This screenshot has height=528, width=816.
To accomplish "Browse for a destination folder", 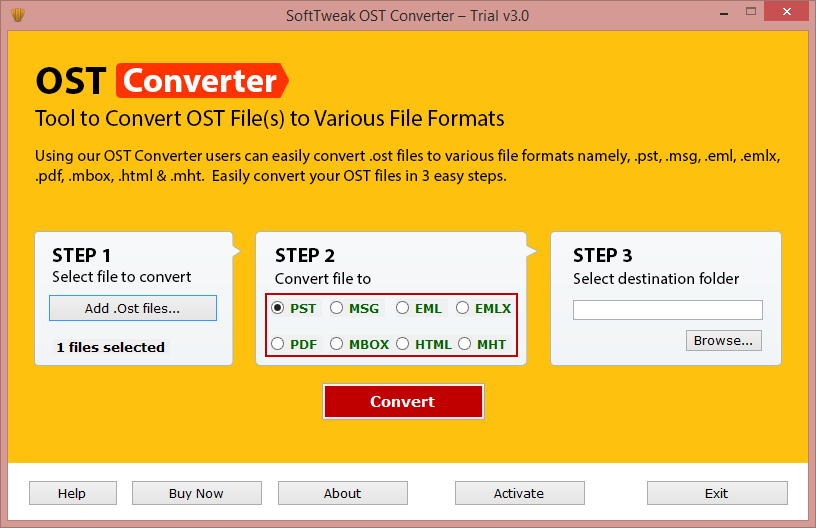I will (724, 341).
